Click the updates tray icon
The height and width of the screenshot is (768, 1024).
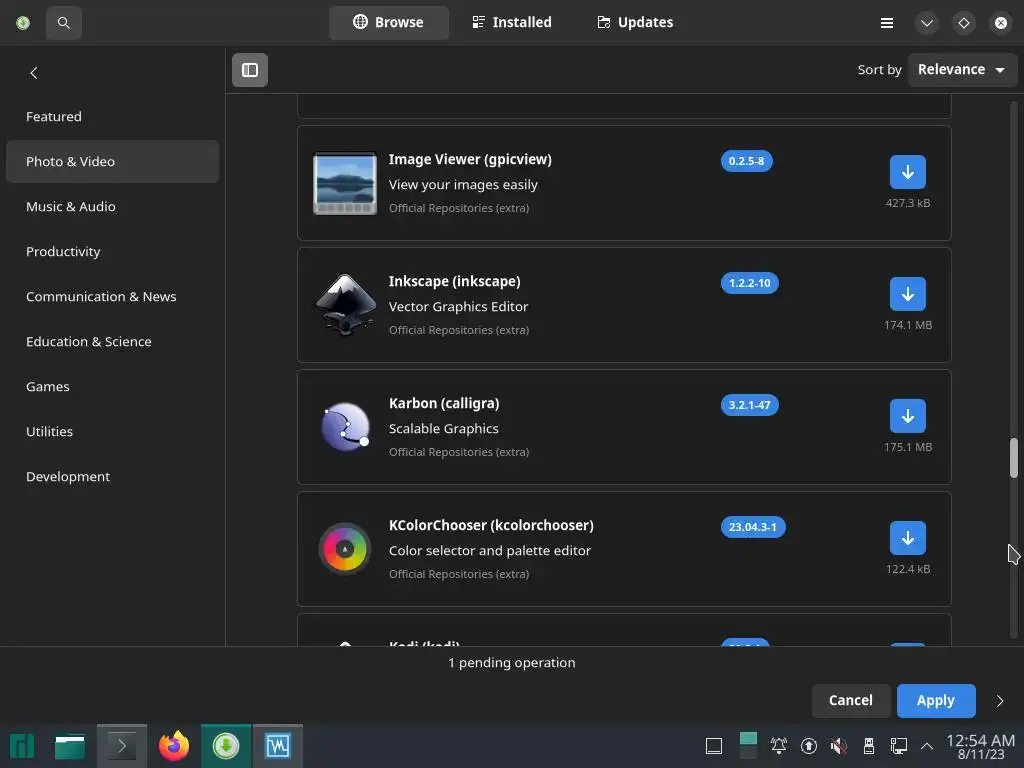coord(808,746)
